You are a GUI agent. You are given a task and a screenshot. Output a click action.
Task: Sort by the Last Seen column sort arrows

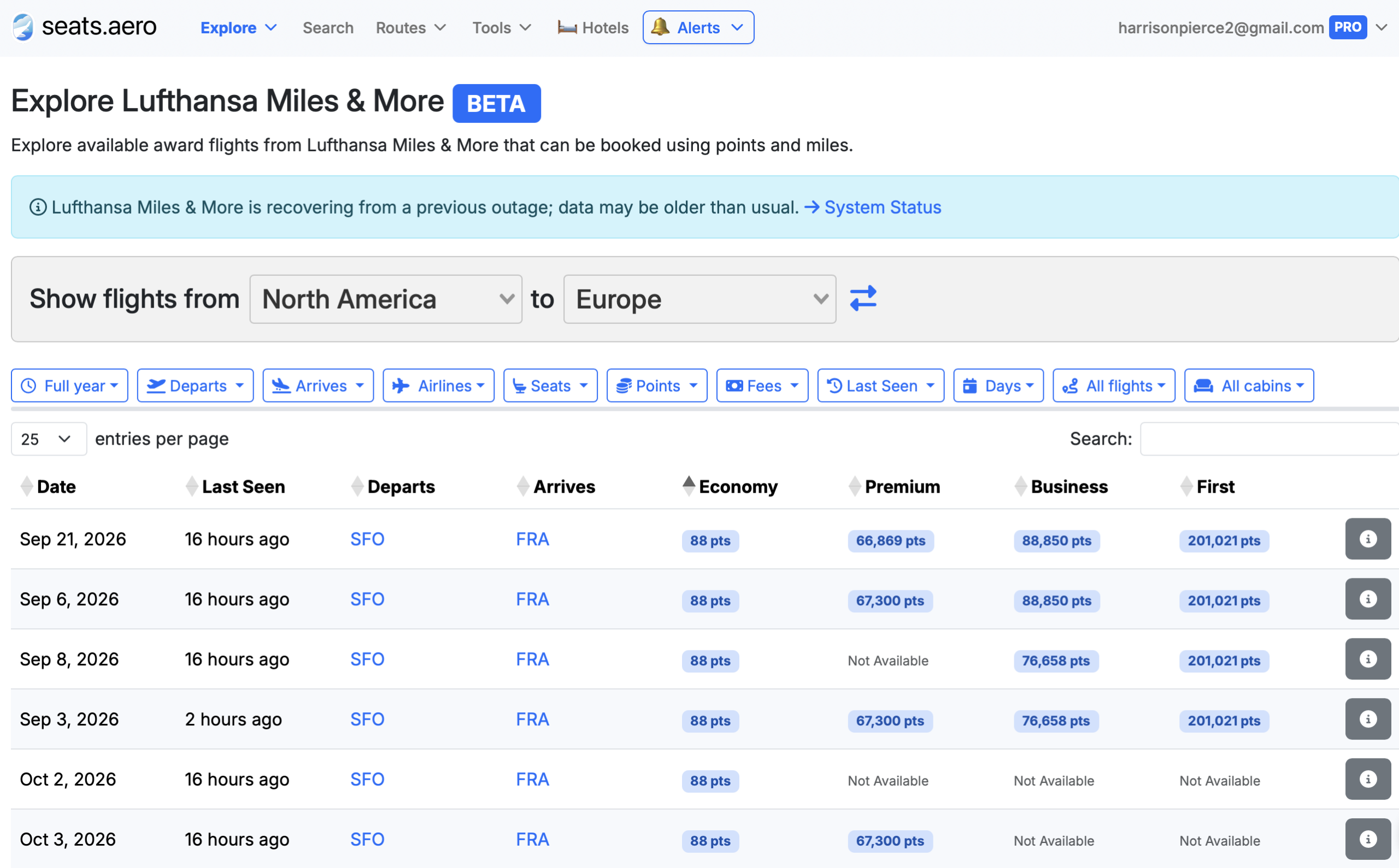point(192,486)
